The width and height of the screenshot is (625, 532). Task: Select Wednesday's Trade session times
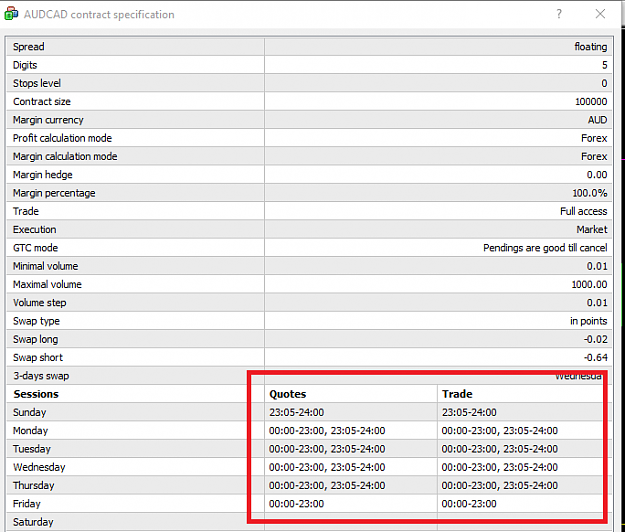coord(499,467)
